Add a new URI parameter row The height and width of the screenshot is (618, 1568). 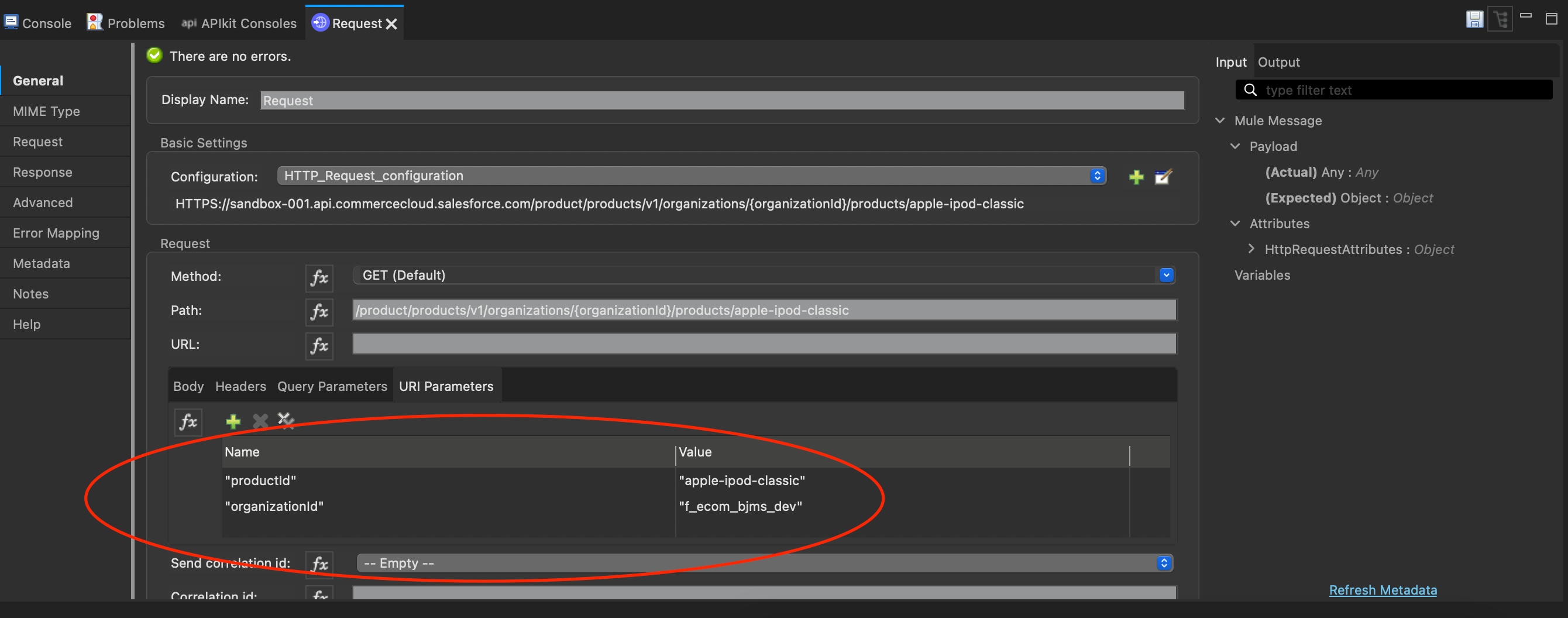click(x=232, y=421)
